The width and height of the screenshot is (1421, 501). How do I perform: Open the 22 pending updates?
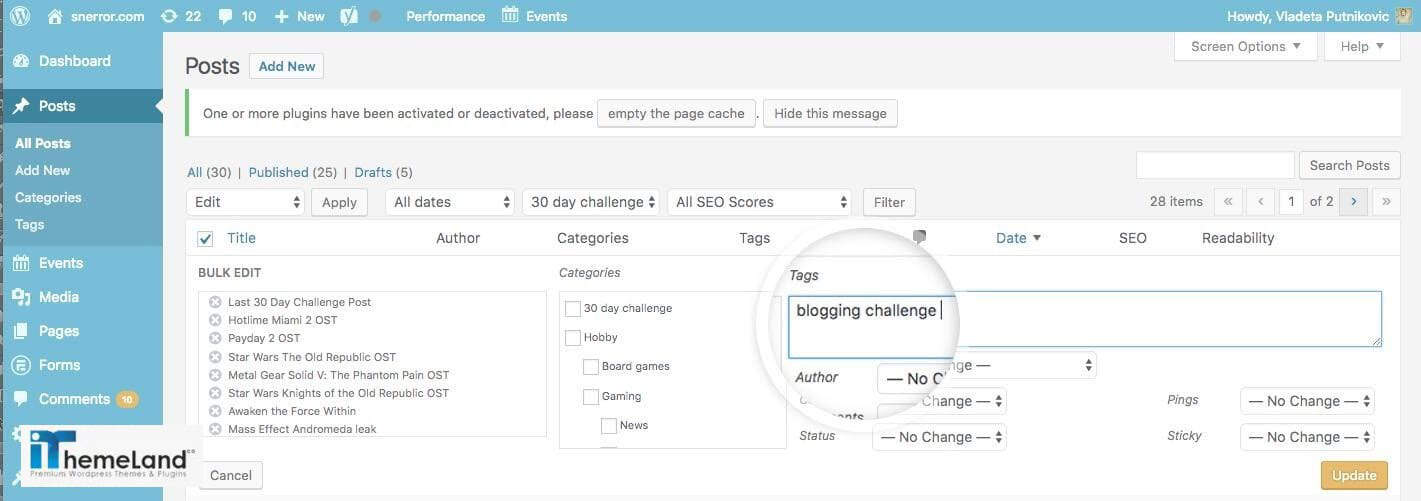(181, 16)
